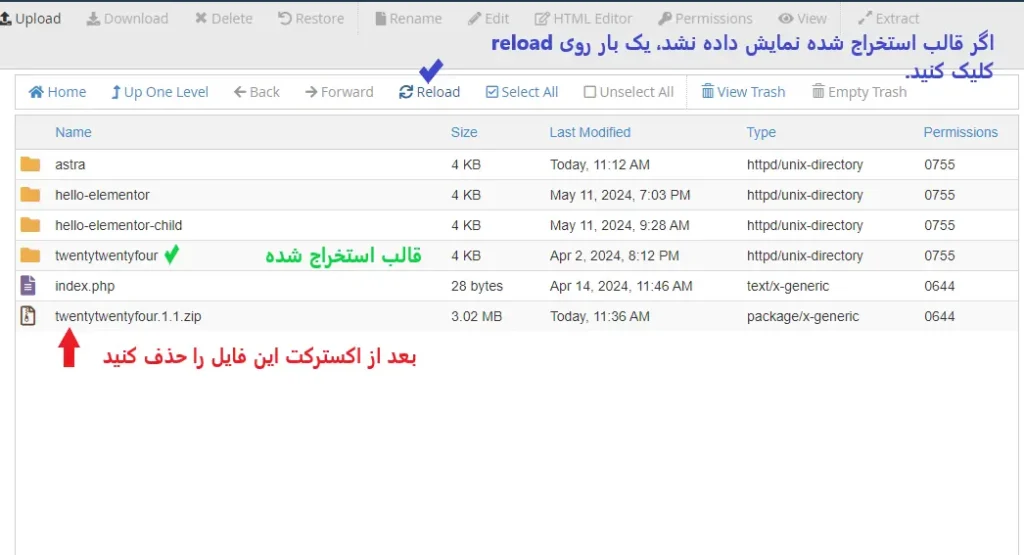Click the Edit toolbar button

point(488,18)
